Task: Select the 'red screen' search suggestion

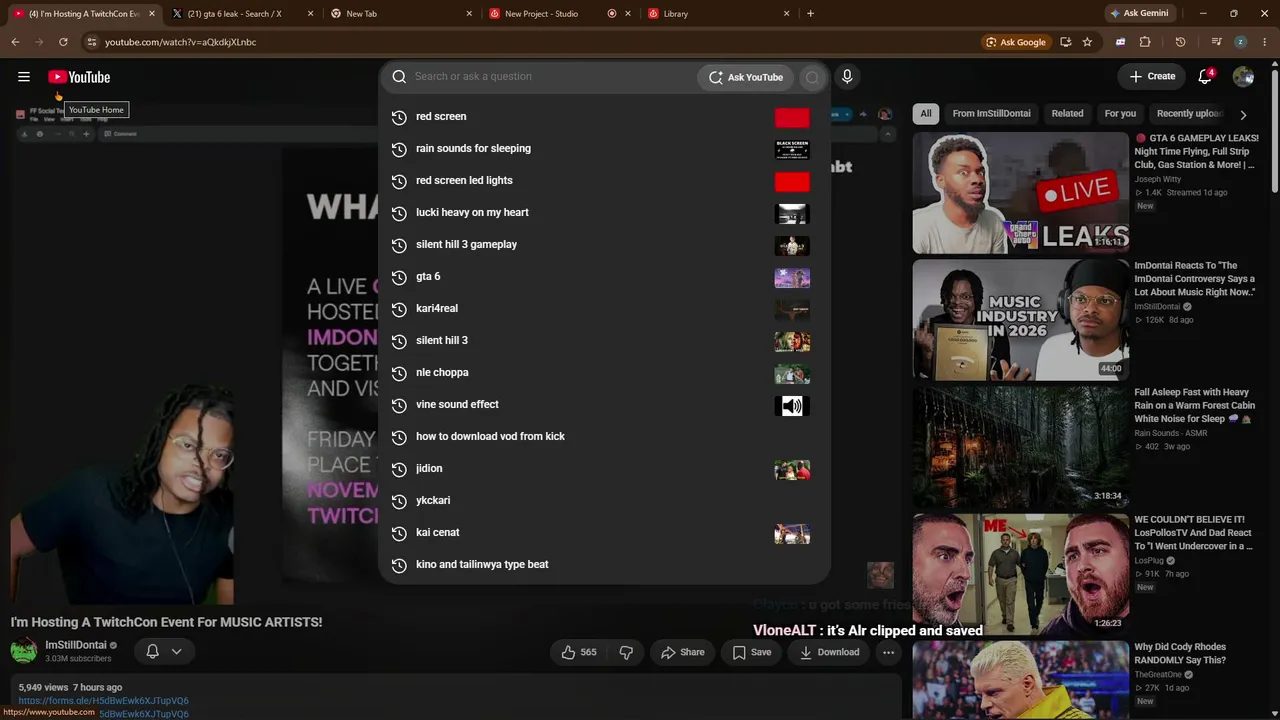Action: click(x=604, y=117)
